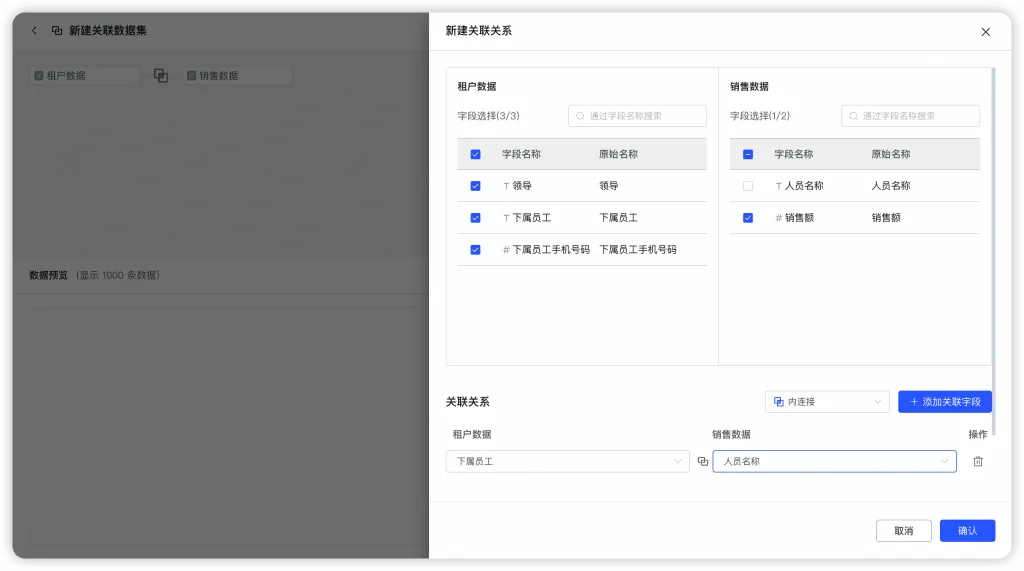Image resolution: width=1024 pixels, height=571 pixels.
Task: Check the 人员名称 field checkbox
Action: (x=748, y=186)
